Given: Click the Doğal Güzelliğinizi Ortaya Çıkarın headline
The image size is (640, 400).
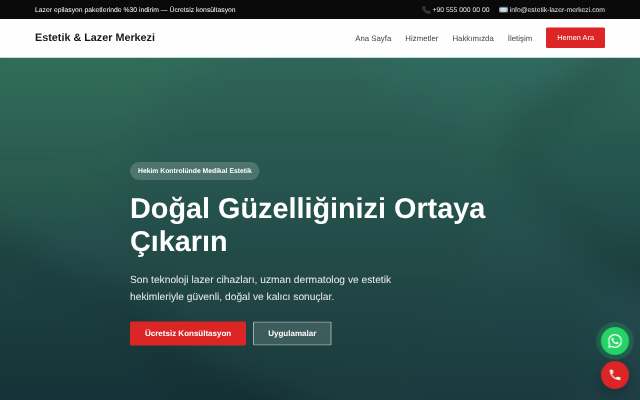Looking at the screenshot, I should [x=308, y=225].
